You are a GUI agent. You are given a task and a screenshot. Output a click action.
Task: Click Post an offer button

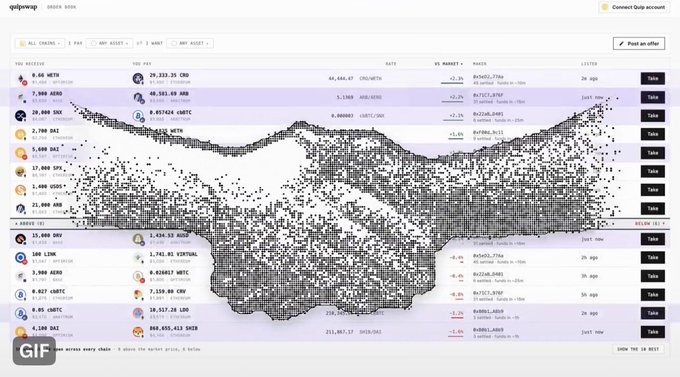[x=639, y=43]
